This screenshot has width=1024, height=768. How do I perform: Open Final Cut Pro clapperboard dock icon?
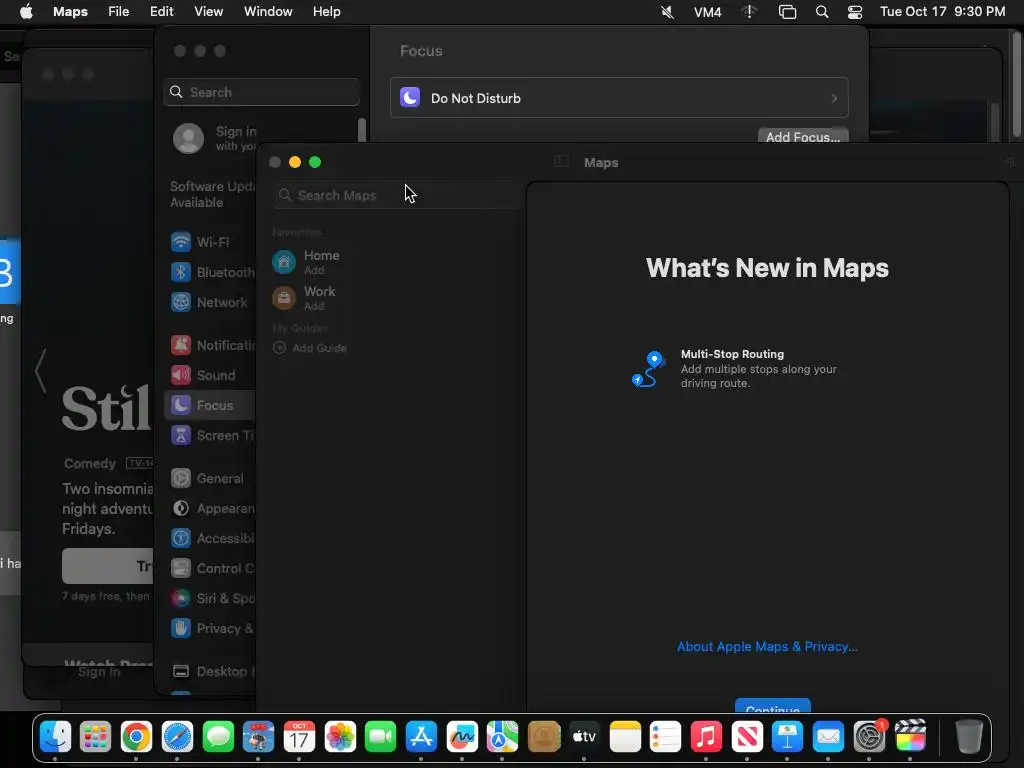pos(910,737)
